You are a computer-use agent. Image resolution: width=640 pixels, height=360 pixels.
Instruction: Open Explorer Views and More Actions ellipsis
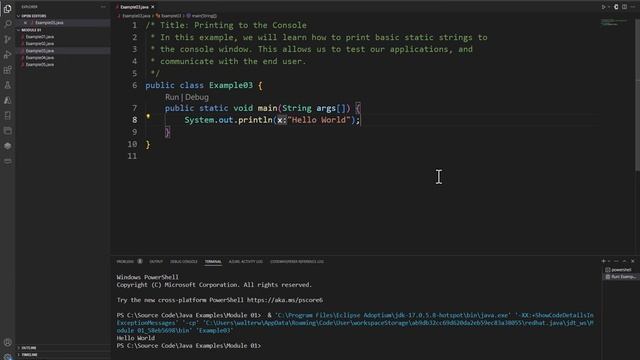click(103, 7)
